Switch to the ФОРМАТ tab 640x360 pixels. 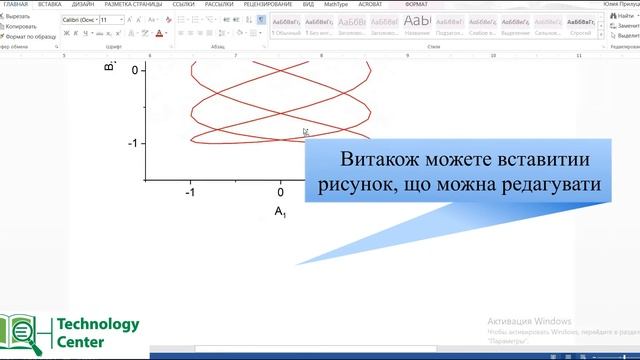(x=416, y=4)
